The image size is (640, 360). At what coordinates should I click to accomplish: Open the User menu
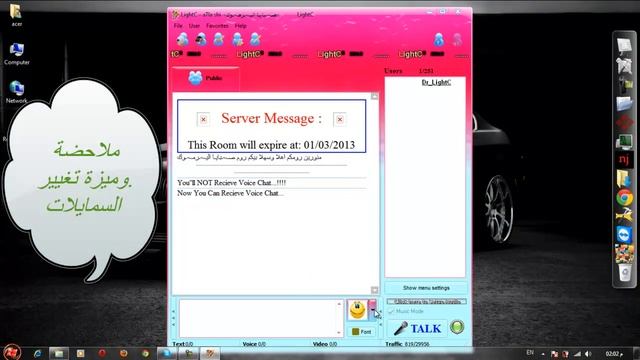(194, 26)
